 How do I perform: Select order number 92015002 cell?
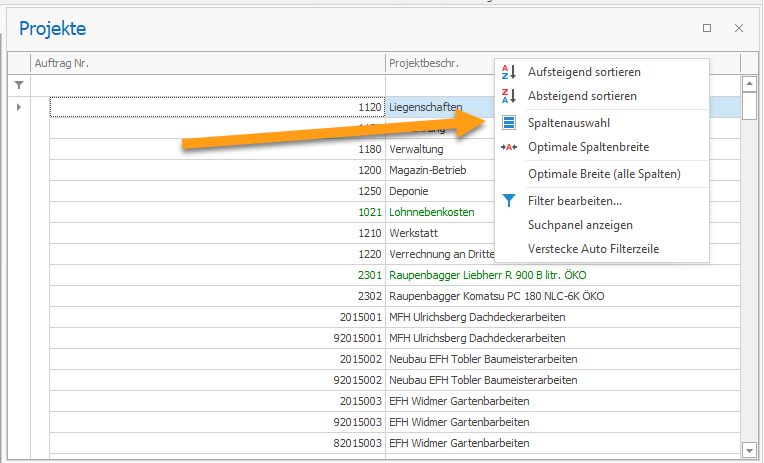(x=217, y=380)
